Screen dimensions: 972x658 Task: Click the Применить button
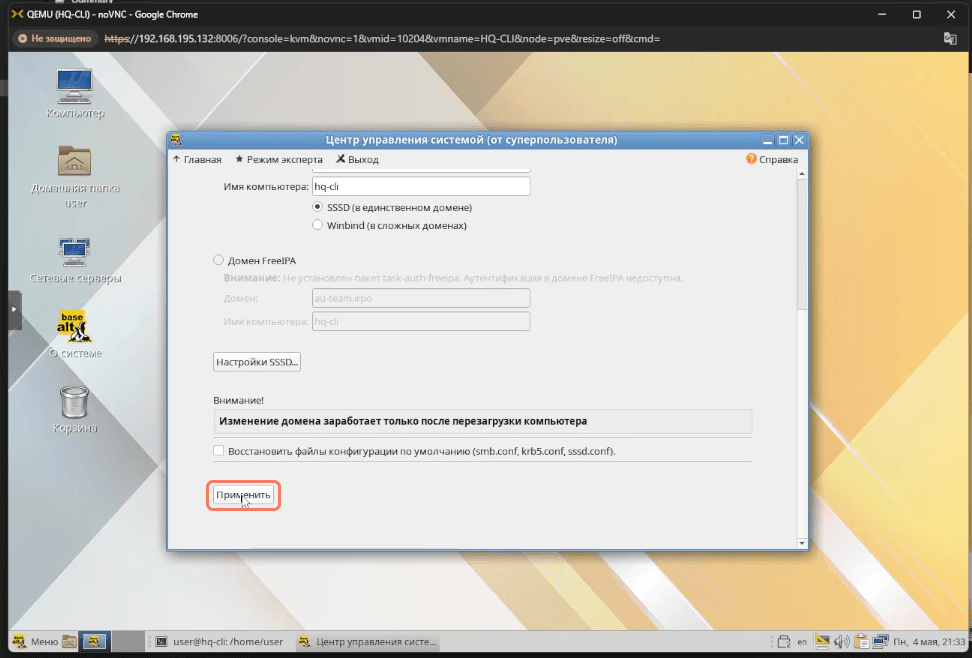pos(243,495)
